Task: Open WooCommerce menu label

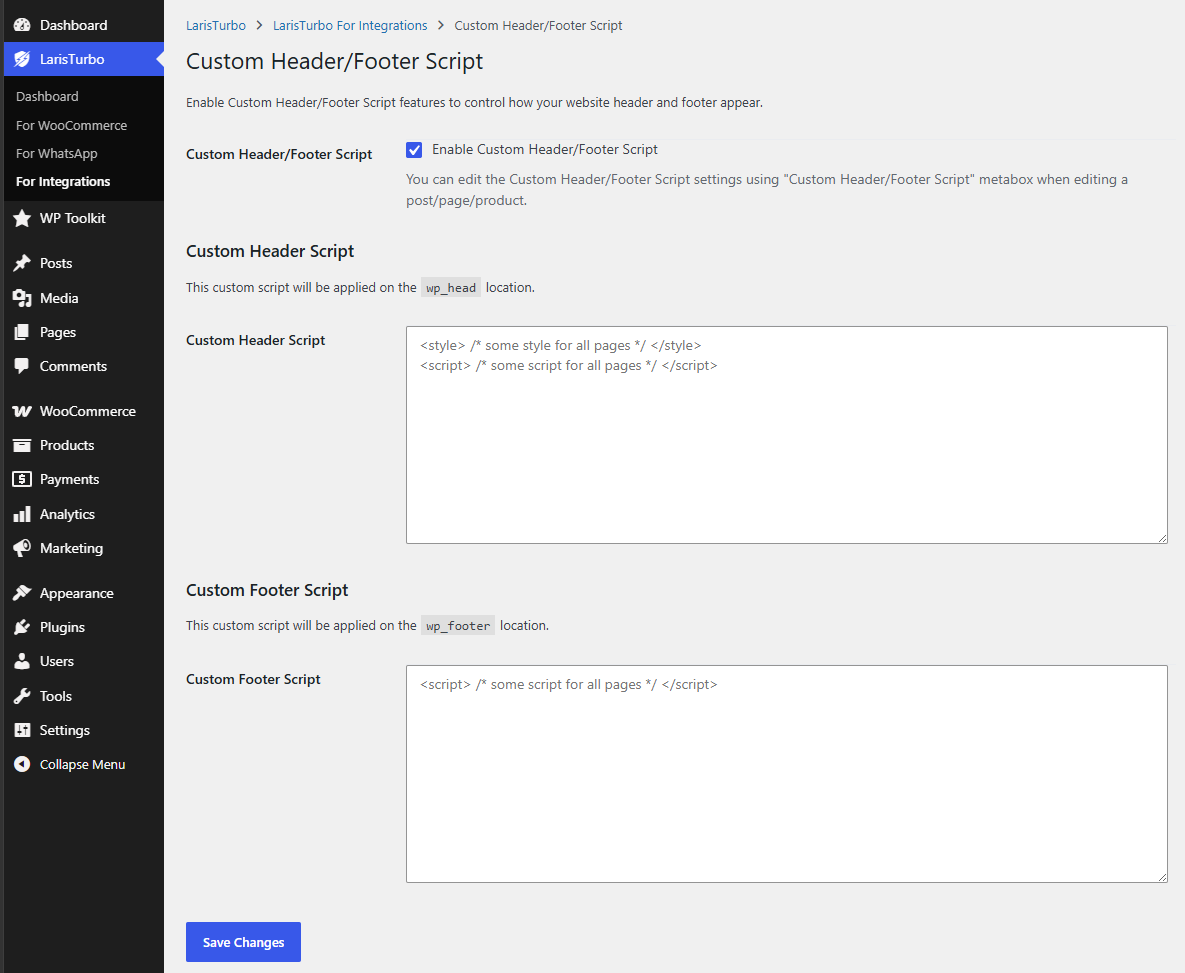Action: [x=88, y=411]
